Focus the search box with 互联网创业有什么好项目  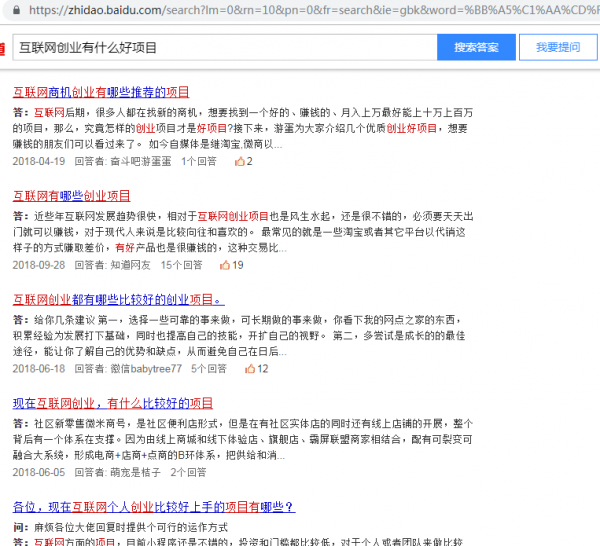click(x=225, y=47)
